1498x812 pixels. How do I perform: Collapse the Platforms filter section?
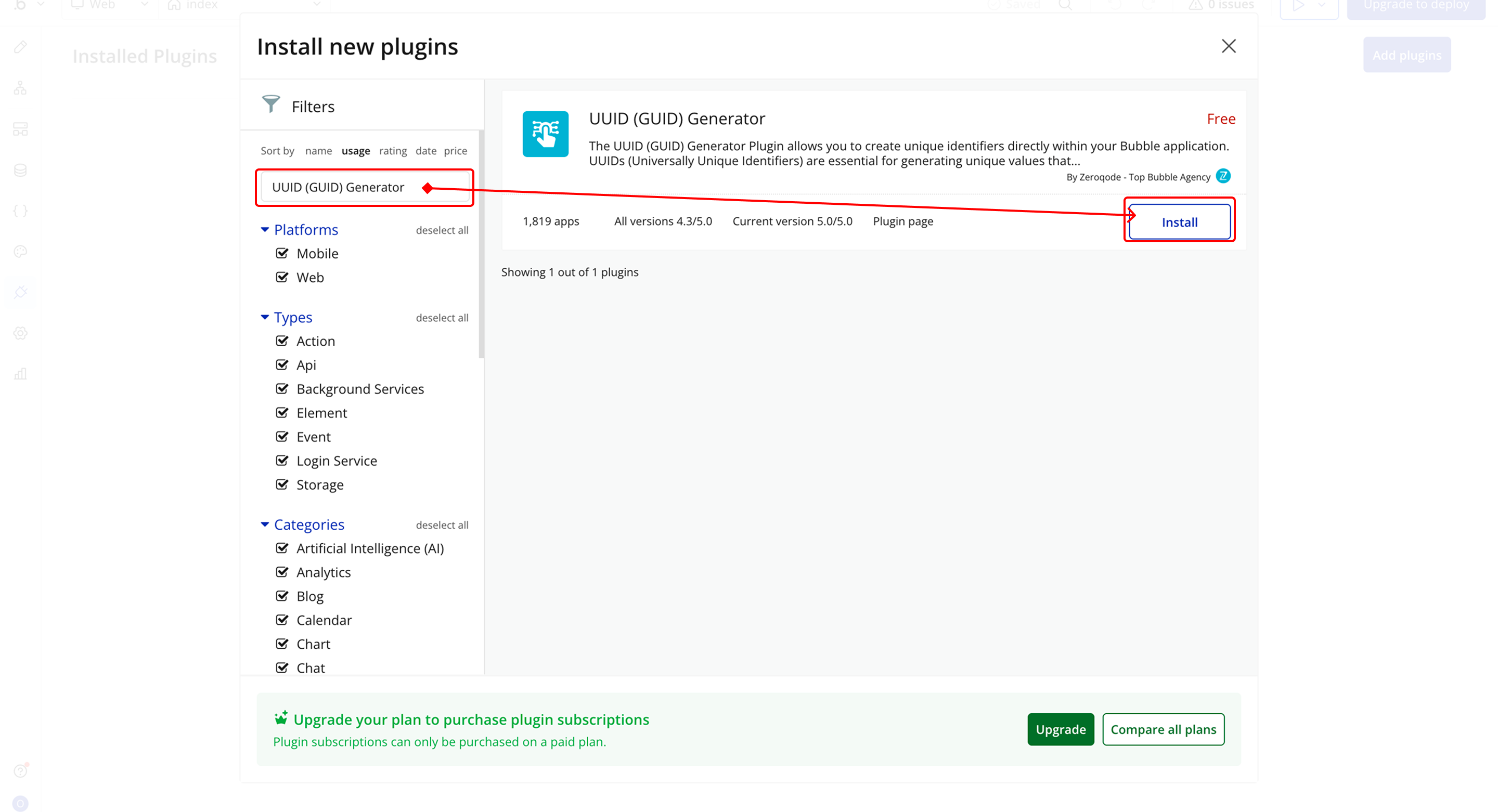click(x=265, y=230)
